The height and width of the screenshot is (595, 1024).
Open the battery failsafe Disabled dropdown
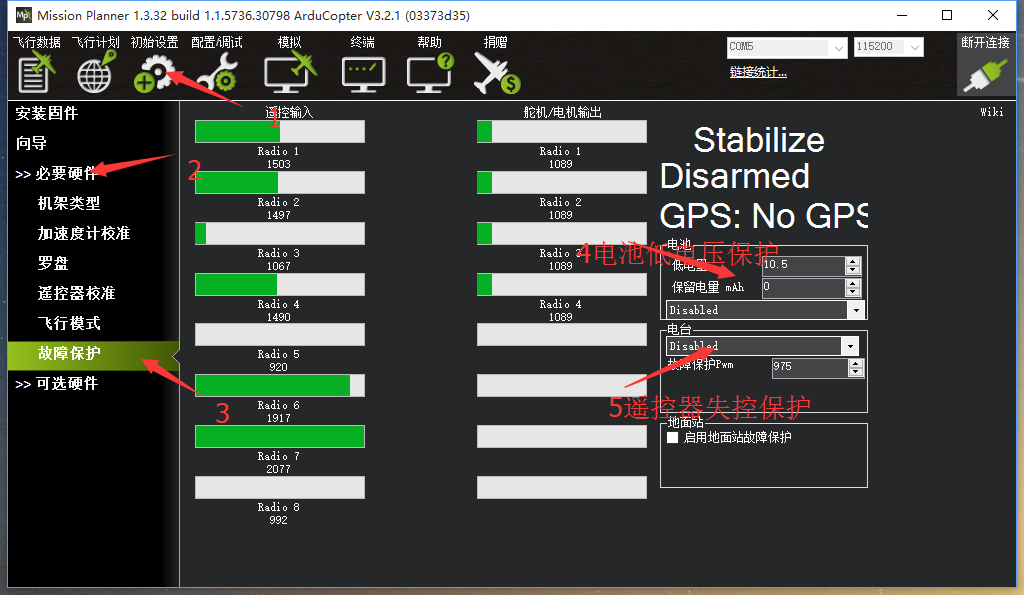pyautogui.click(x=765, y=310)
